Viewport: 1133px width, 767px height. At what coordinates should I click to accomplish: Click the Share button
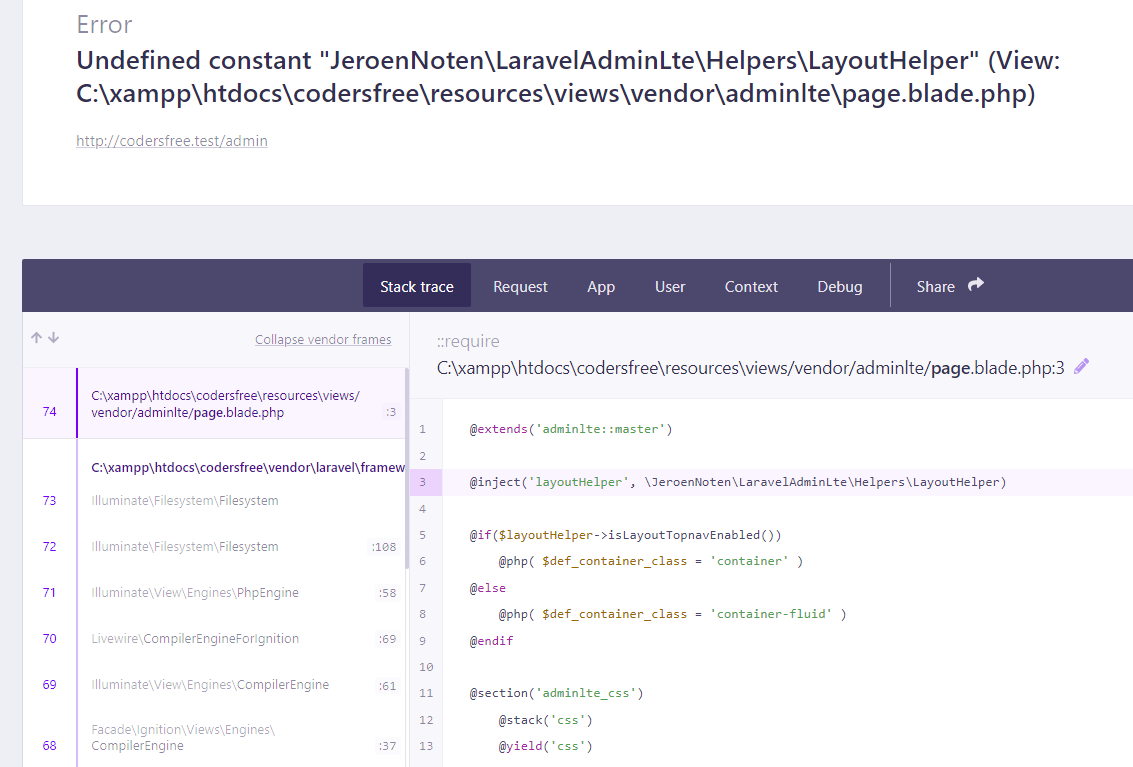(934, 286)
